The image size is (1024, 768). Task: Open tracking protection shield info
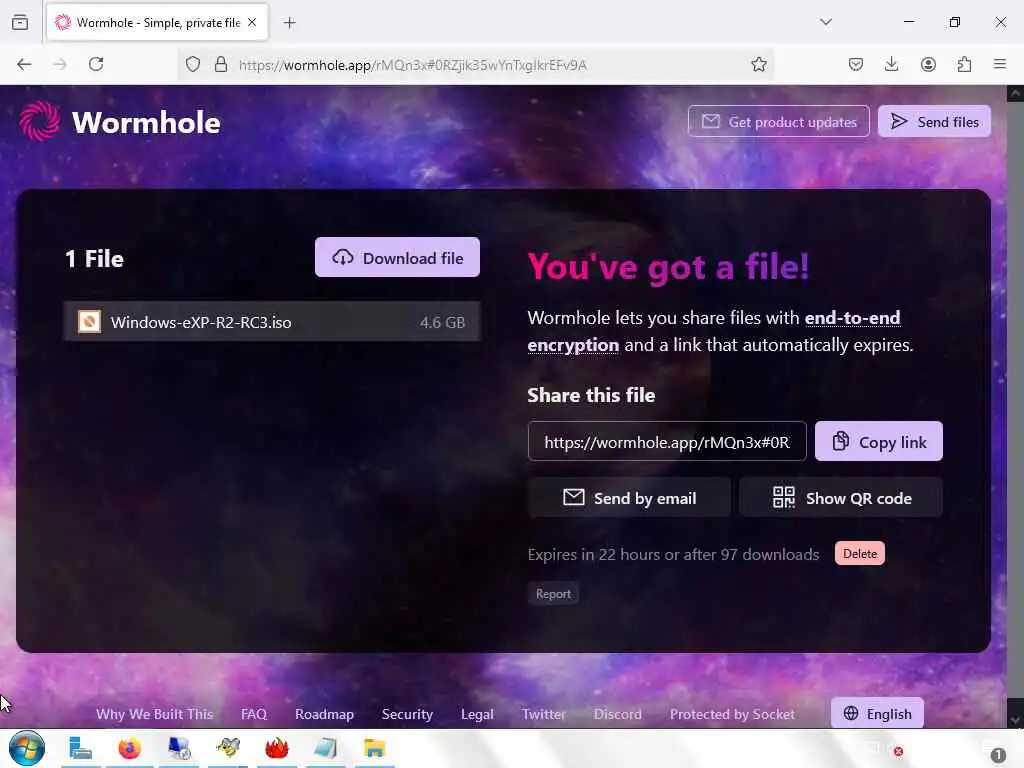click(193, 64)
